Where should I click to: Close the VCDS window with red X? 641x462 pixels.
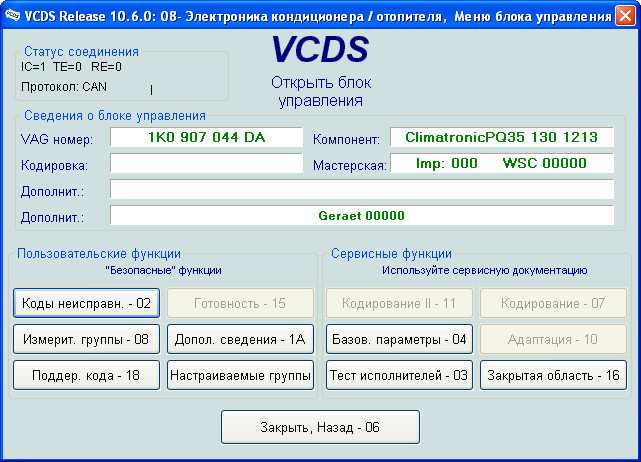tap(625, 16)
